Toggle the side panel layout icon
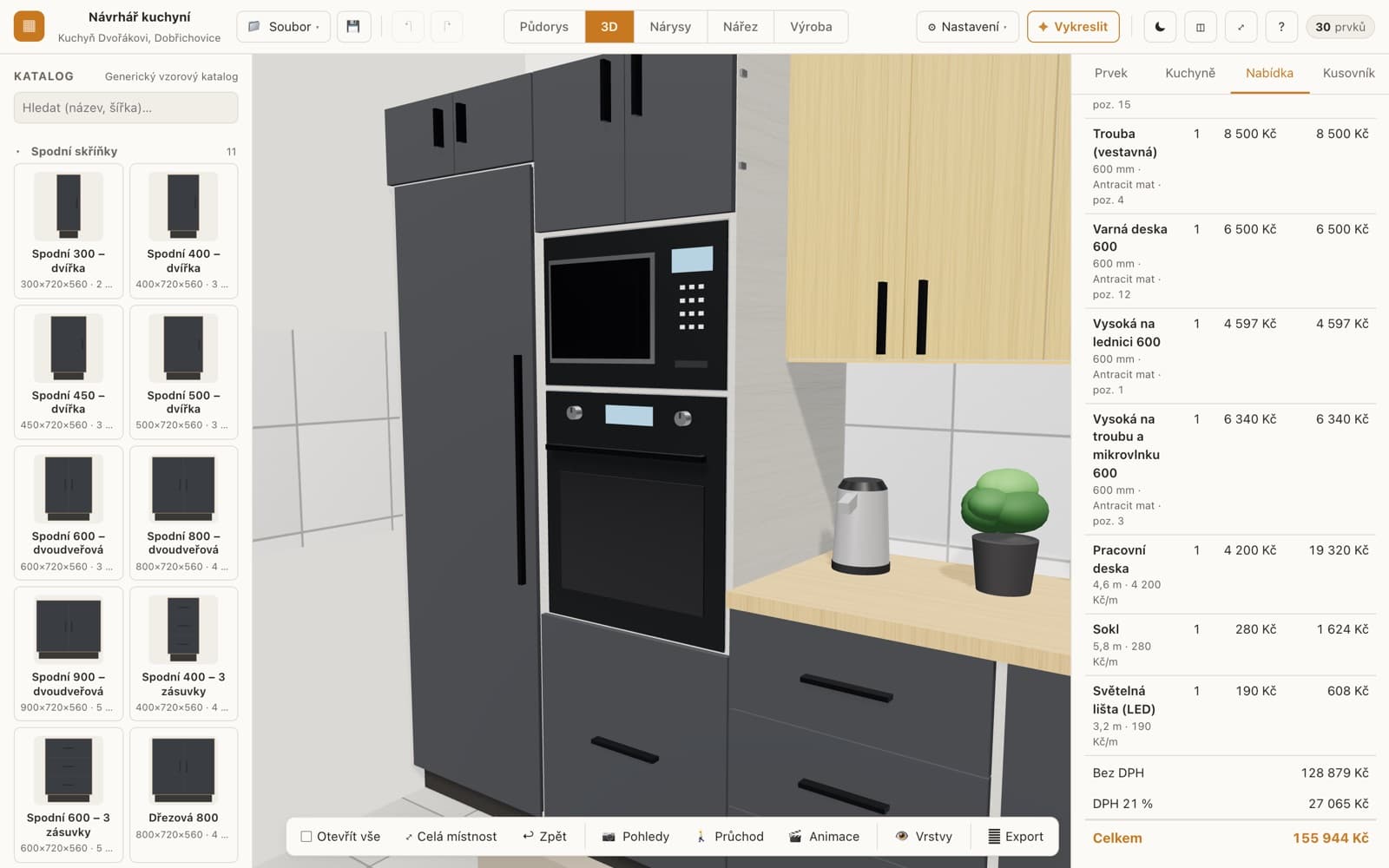The height and width of the screenshot is (868, 1389). pyautogui.click(x=1201, y=27)
